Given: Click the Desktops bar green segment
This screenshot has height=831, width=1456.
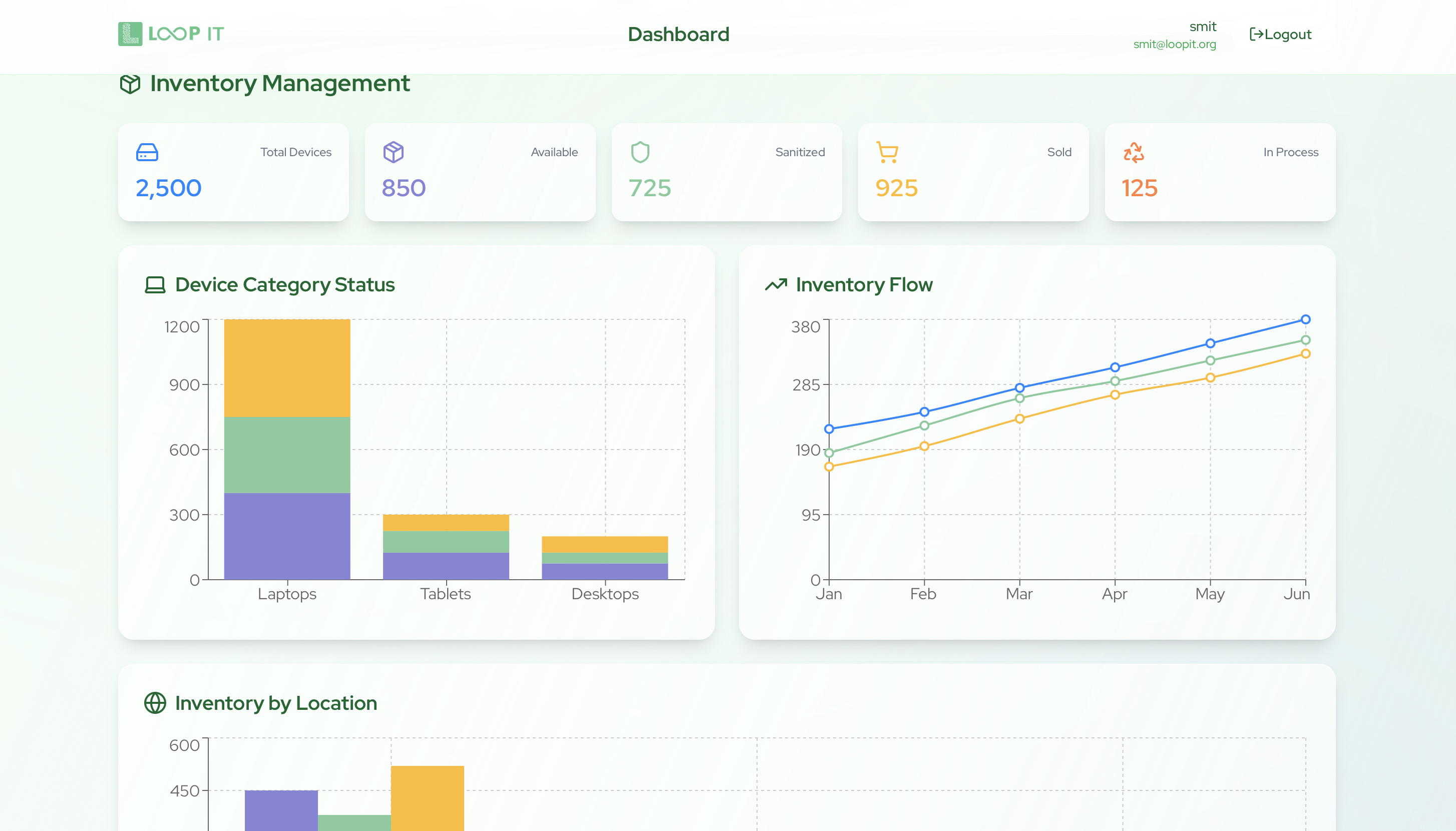Looking at the screenshot, I should point(604,558).
